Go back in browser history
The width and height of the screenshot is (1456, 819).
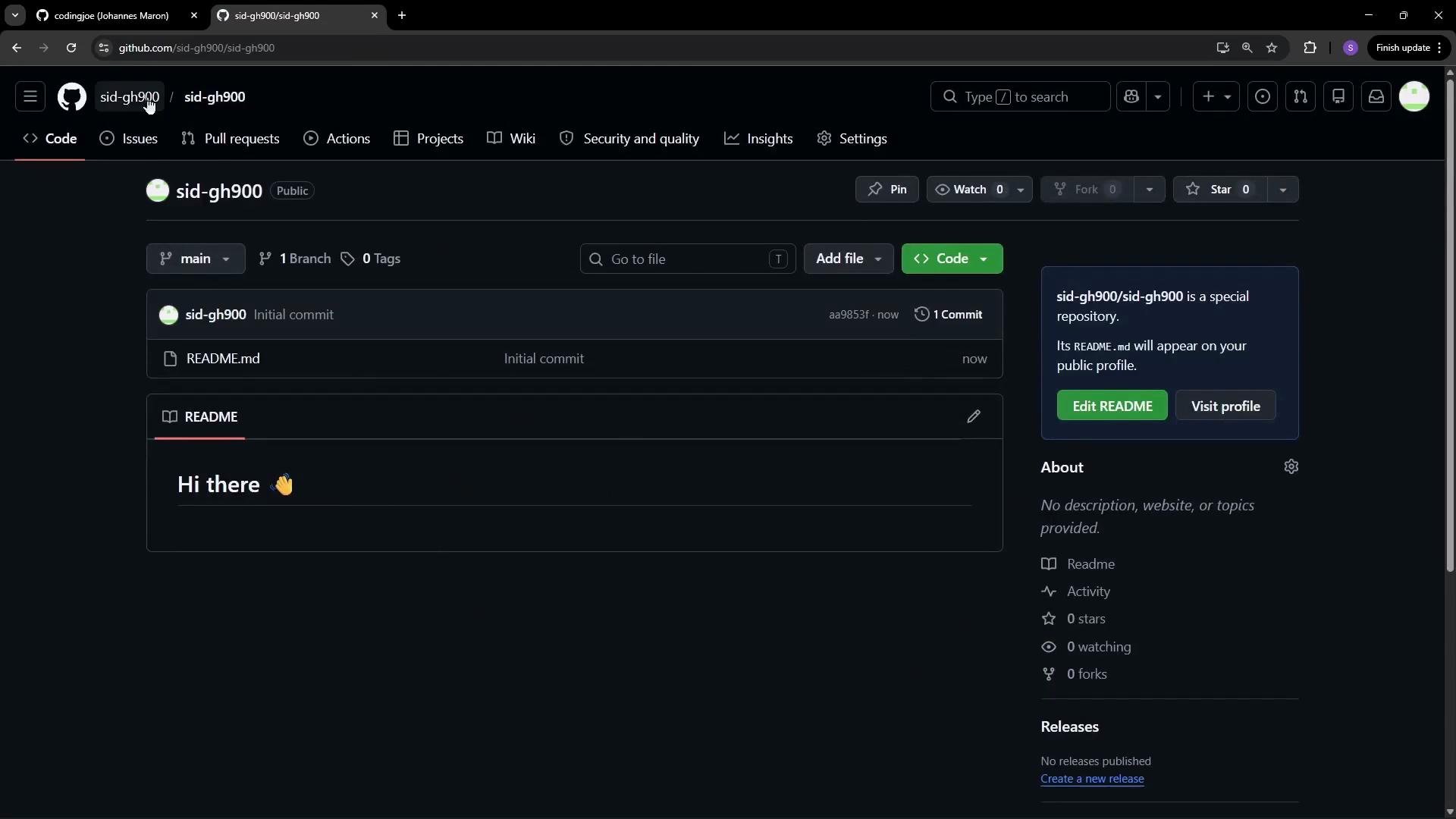17,48
